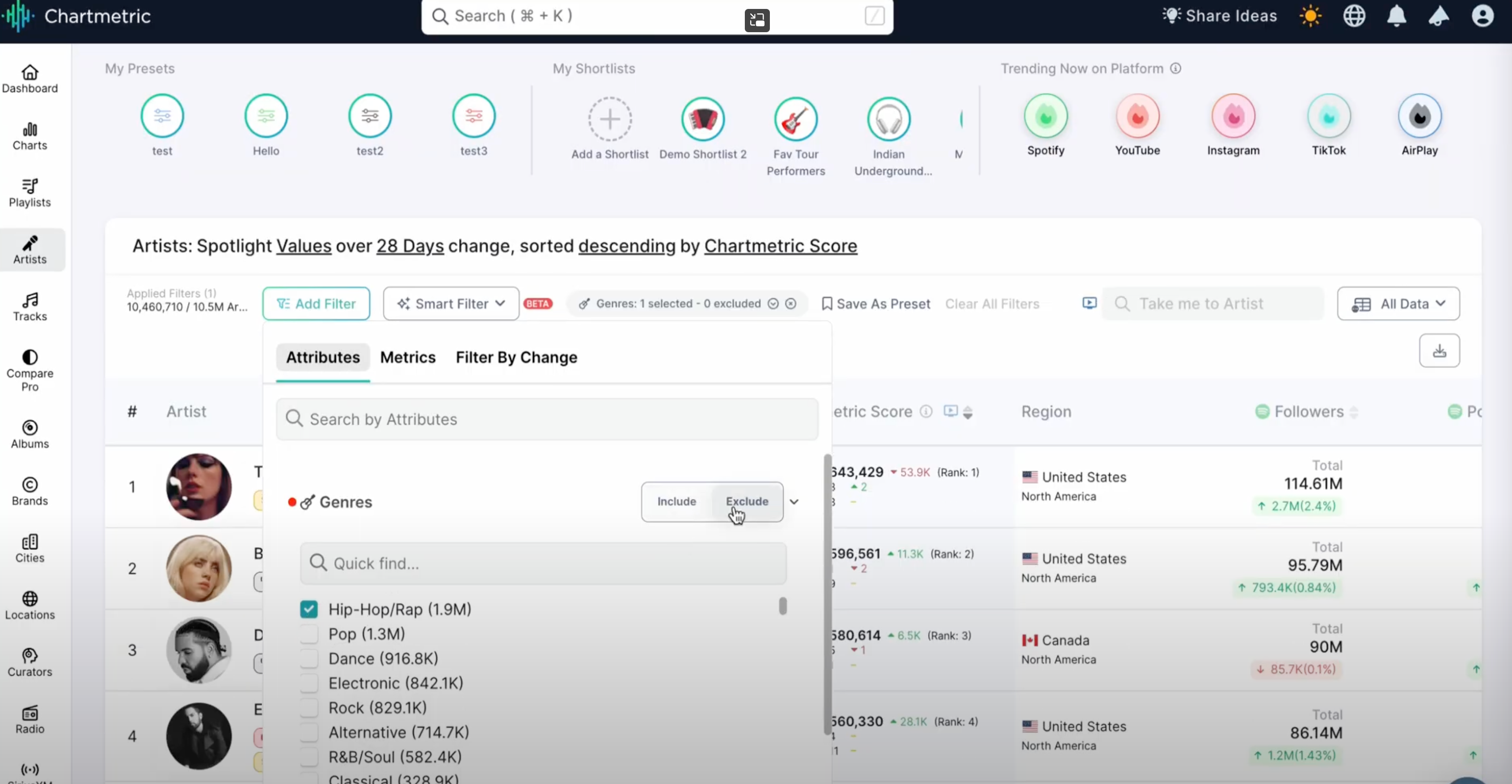Viewport: 1512px width, 784px height.
Task: Collapse the Genres section chevron
Action: tap(794, 502)
